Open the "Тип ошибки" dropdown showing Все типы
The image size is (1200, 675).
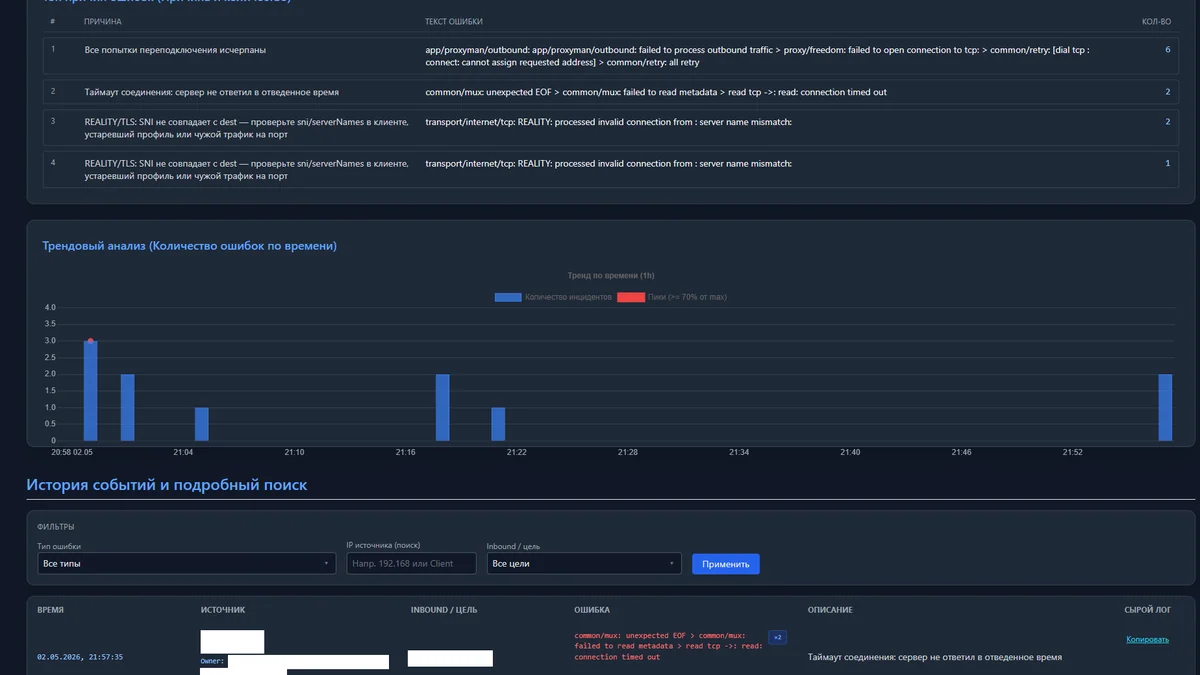click(x=186, y=563)
